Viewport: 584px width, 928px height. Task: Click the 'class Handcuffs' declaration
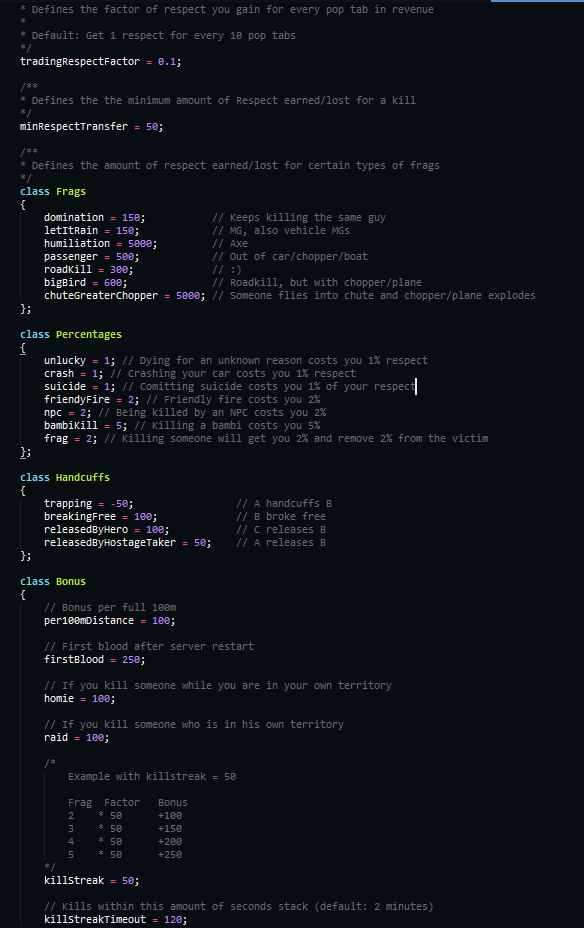tap(65, 478)
